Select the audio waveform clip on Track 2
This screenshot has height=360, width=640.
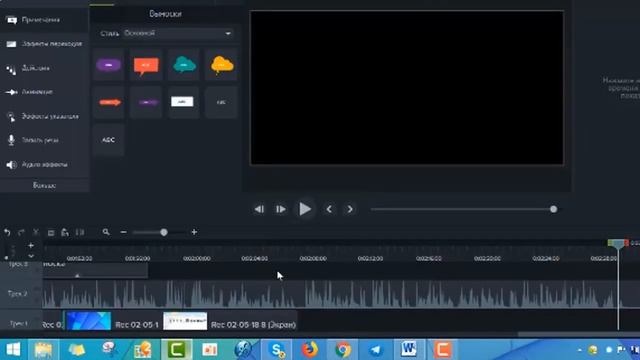tap(333, 294)
